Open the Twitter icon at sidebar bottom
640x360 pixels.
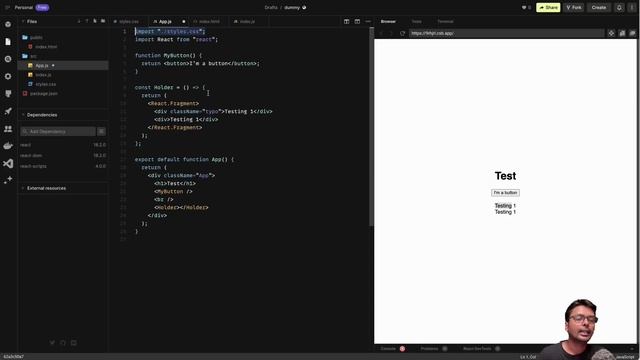click(52, 343)
